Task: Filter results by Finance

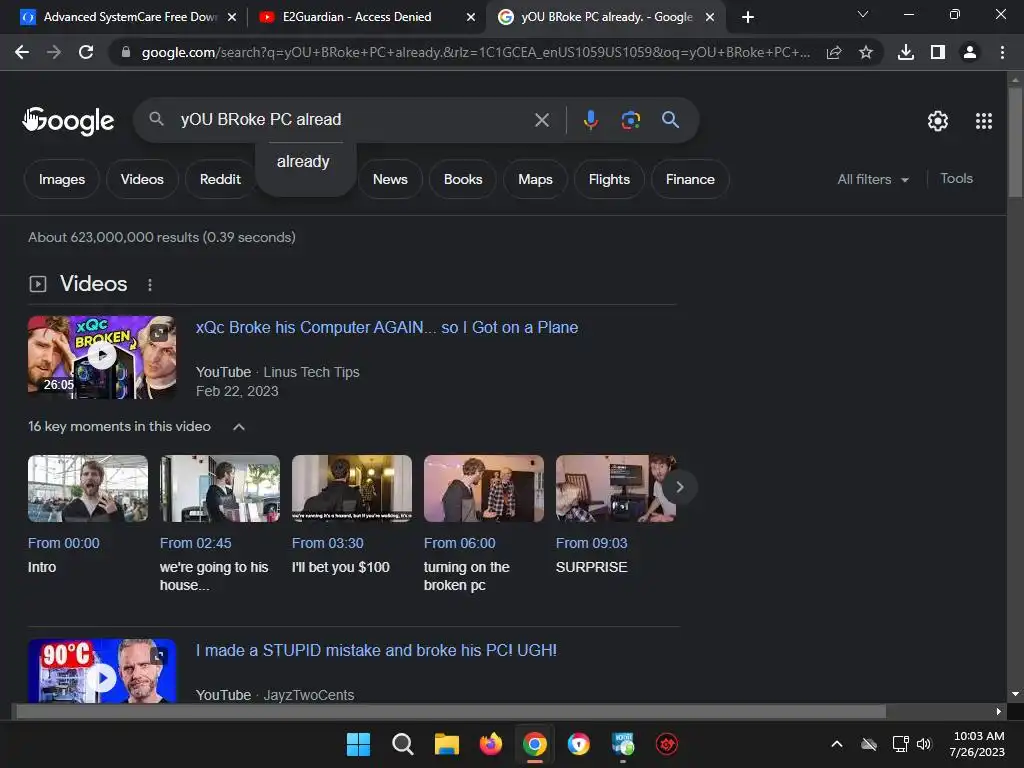Action: coord(690,179)
